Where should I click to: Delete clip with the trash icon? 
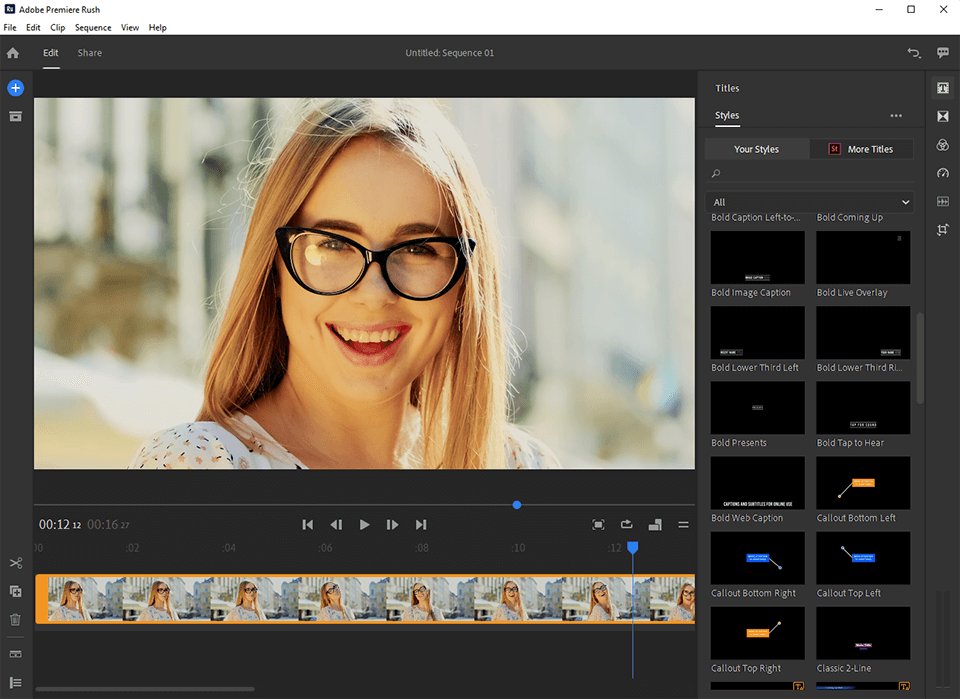pyautogui.click(x=15, y=620)
